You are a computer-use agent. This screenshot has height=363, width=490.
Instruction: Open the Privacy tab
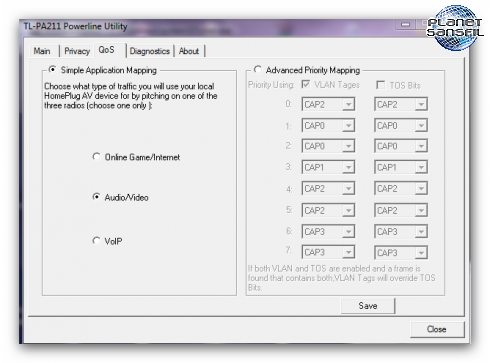77,51
